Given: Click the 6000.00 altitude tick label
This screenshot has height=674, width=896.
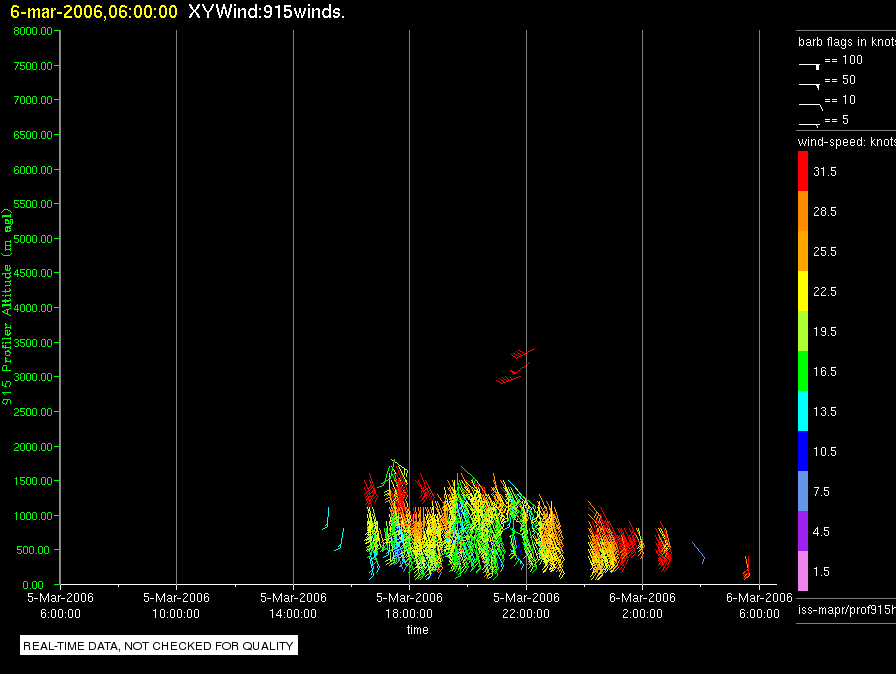Looking at the screenshot, I should coord(33,170).
